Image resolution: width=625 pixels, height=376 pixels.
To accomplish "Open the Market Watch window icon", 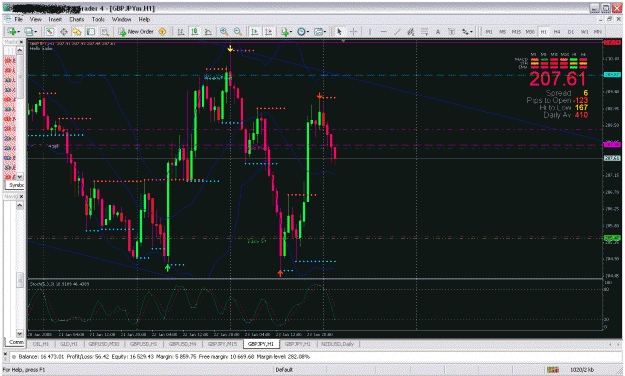I will tap(49, 31).
